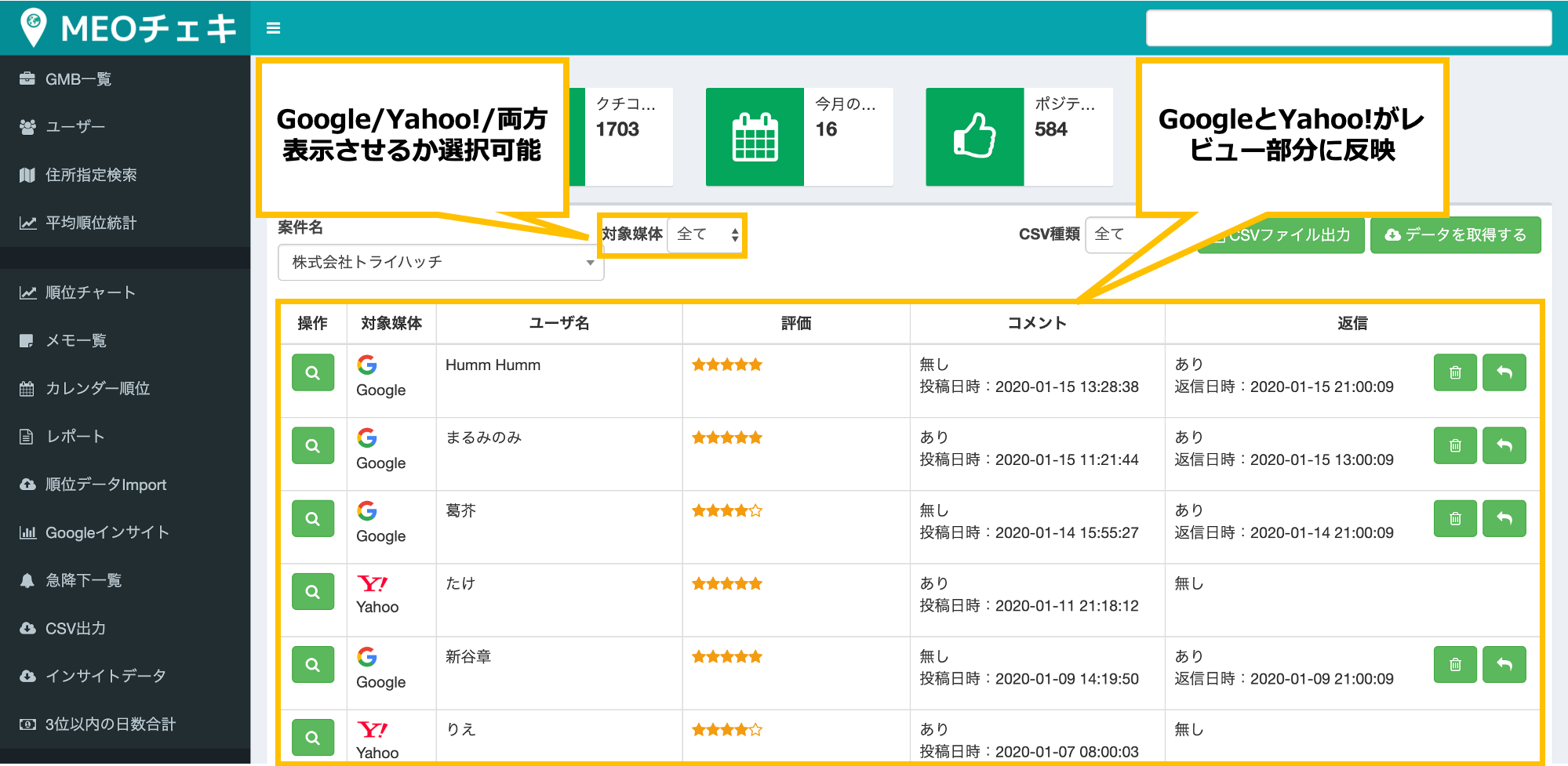
Task: Open 案件名 dropdown 株式会社トライハッチ
Action: (x=441, y=262)
